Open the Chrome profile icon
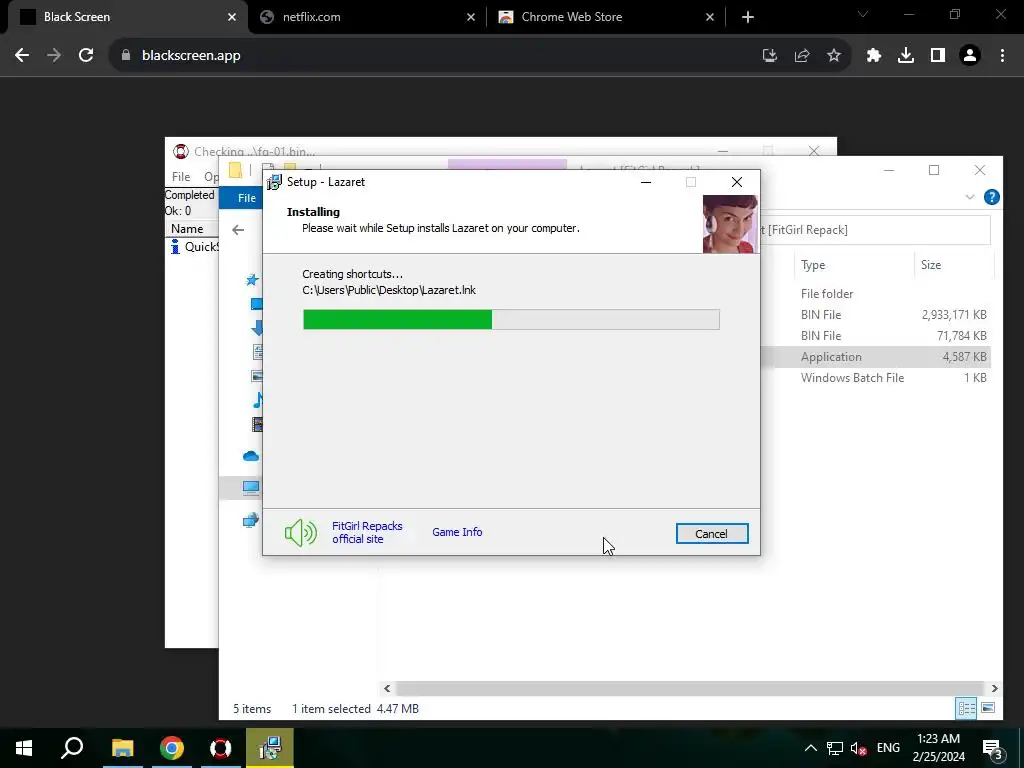The width and height of the screenshot is (1024, 768). pos(970,56)
